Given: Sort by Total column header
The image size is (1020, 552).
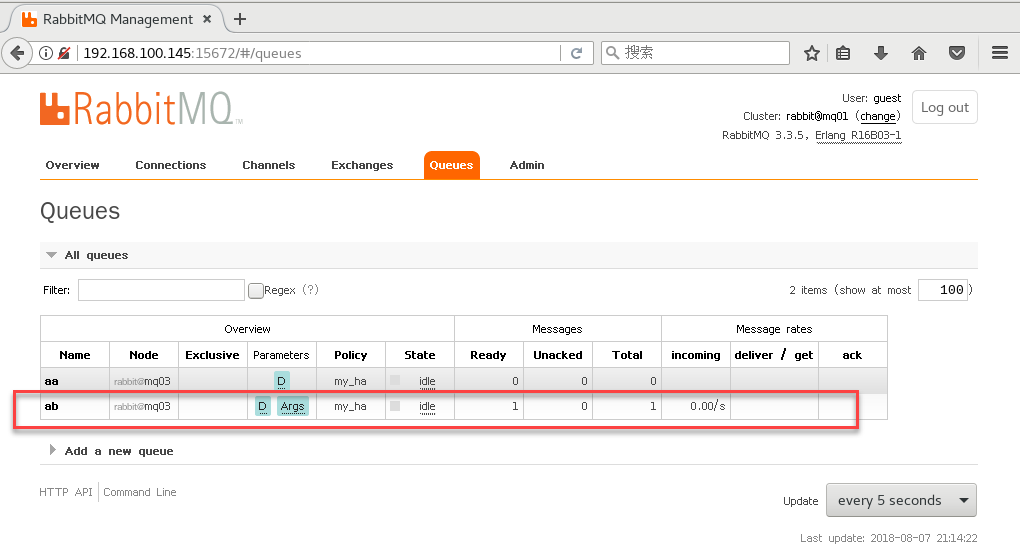Looking at the screenshot, I should click(627, 355).
